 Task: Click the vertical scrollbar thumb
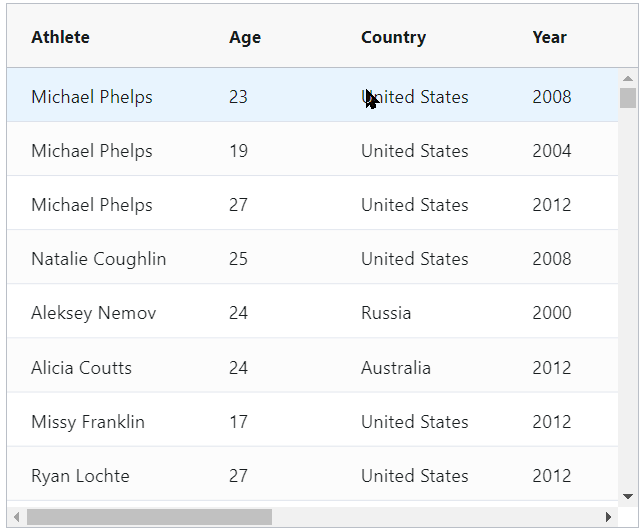[628, 98]
